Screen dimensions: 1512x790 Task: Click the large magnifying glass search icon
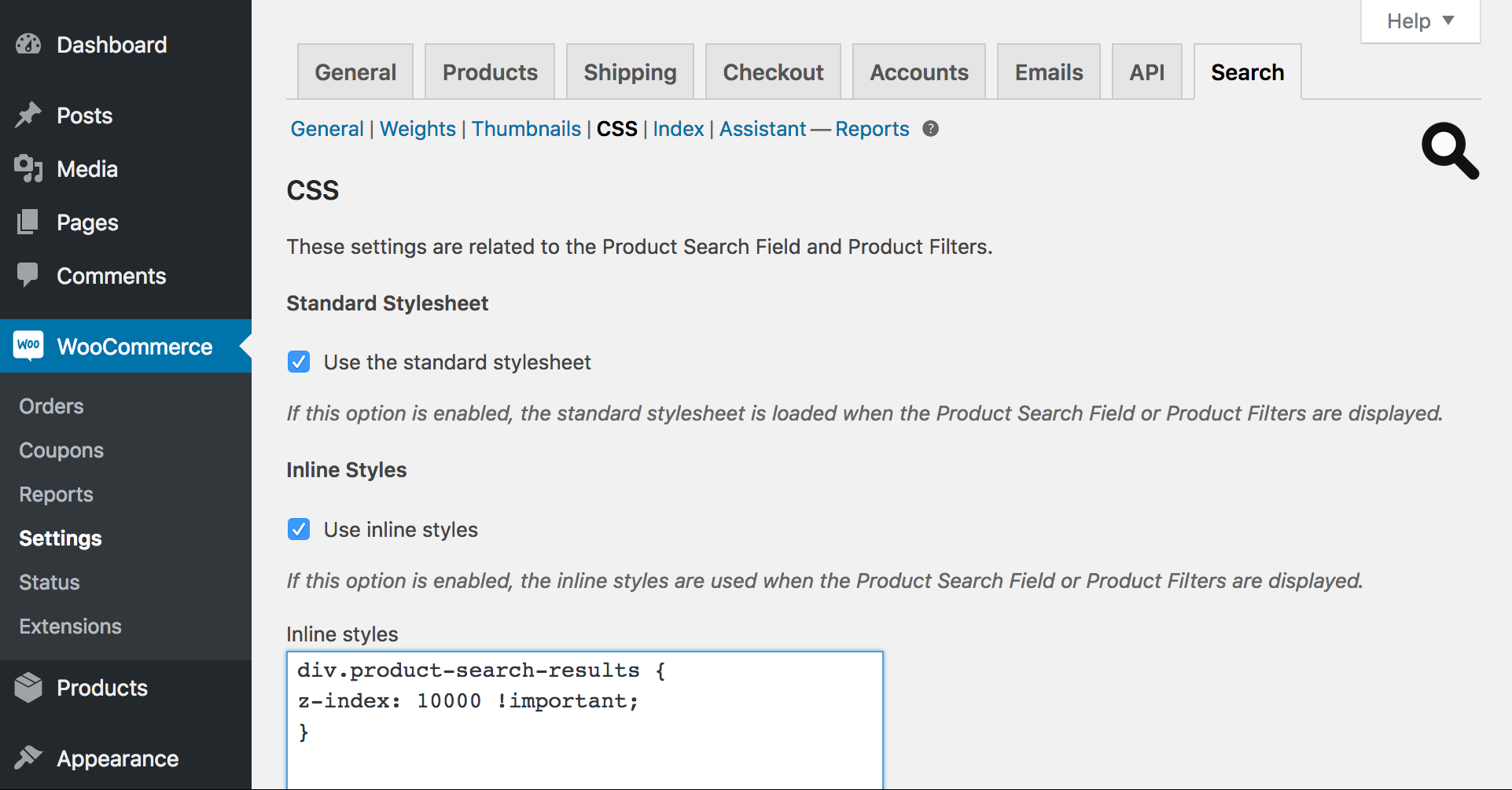(x=1451, y=151)
